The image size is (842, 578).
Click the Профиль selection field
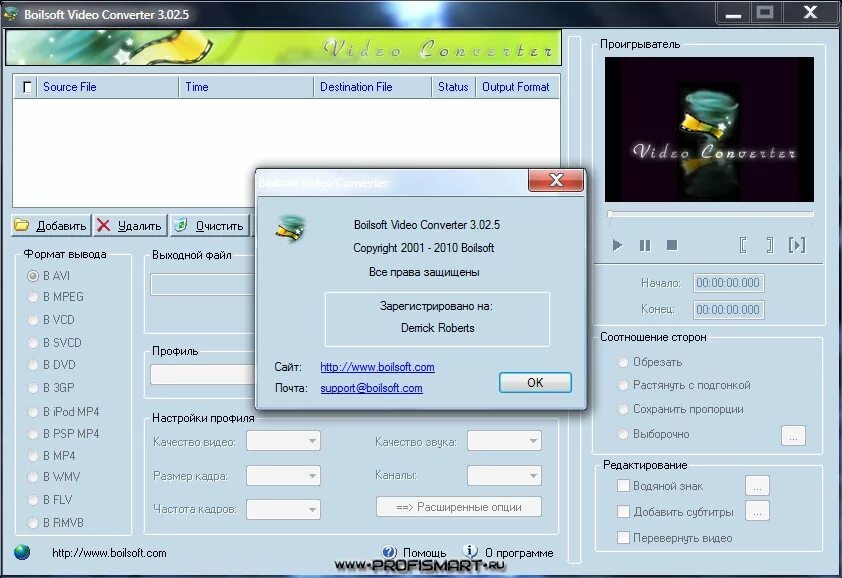(x=202, y=374)
